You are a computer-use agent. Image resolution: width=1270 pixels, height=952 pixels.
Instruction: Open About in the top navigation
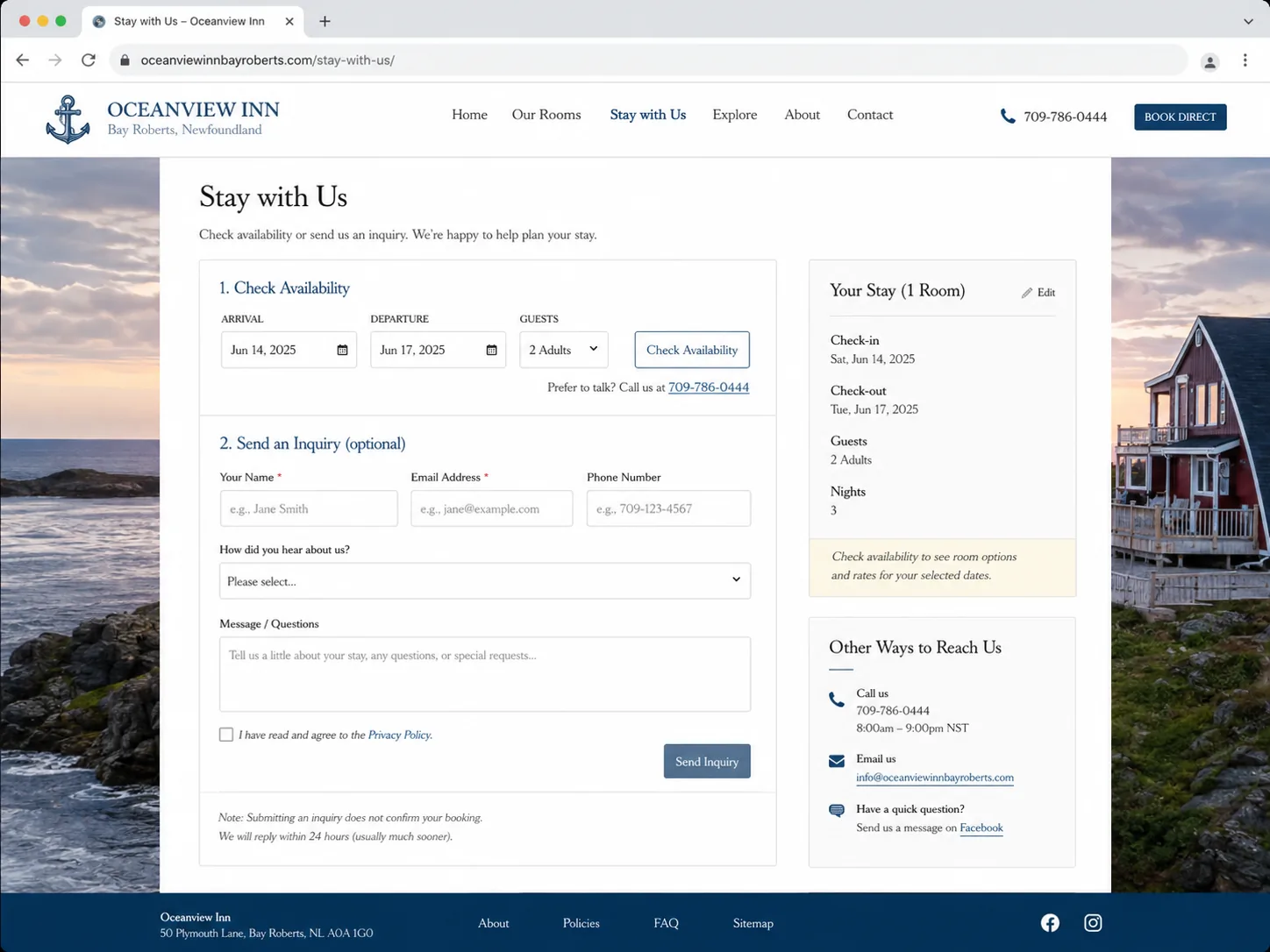click(803, 115)
